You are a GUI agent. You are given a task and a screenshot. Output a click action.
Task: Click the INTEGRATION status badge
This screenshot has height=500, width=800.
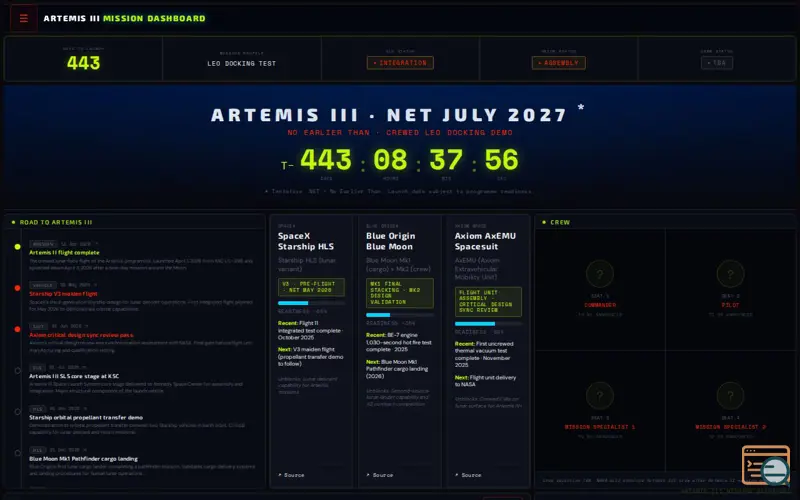tap(400, 63)
